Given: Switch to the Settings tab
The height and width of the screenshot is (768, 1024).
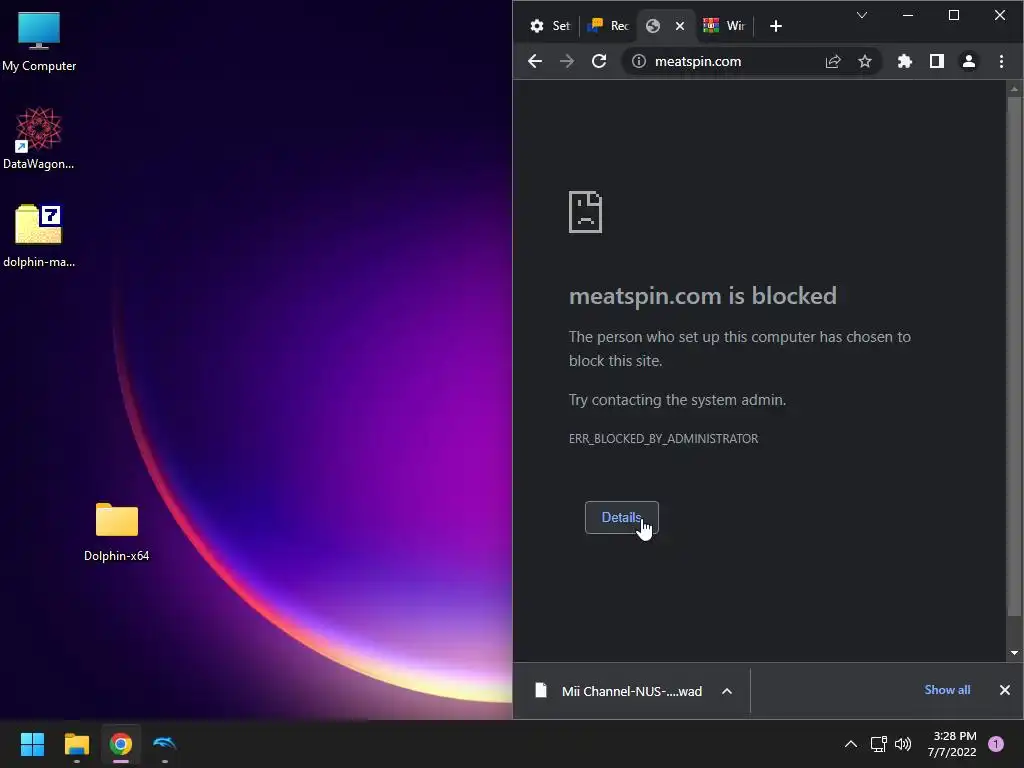Looking at the screenshot, I should click(x=550, y=26).
